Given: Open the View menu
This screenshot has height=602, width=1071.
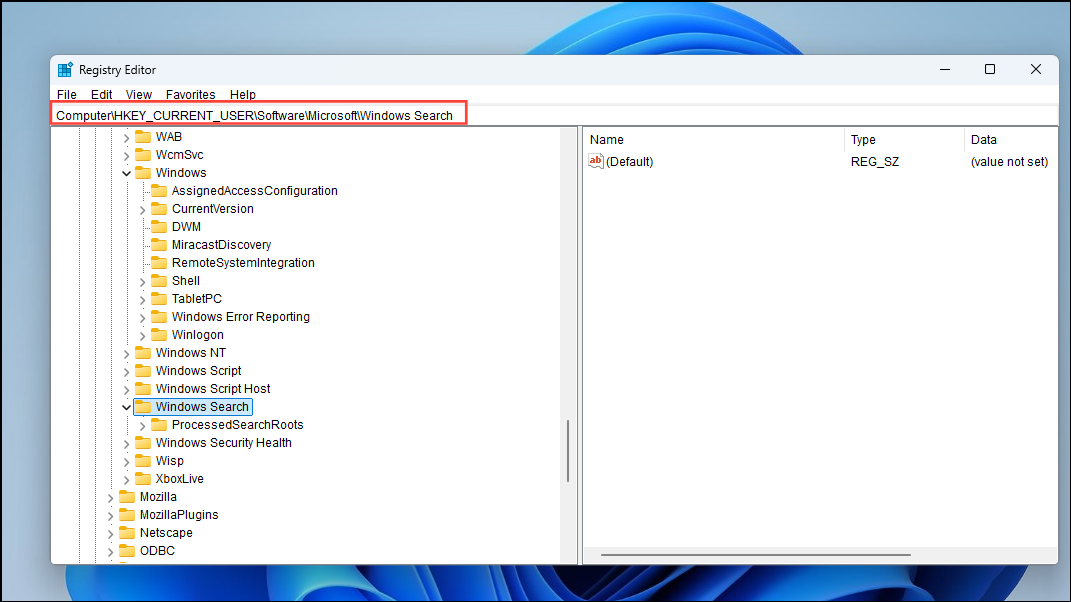Looking at the screenshot, I should coord(139,94).
